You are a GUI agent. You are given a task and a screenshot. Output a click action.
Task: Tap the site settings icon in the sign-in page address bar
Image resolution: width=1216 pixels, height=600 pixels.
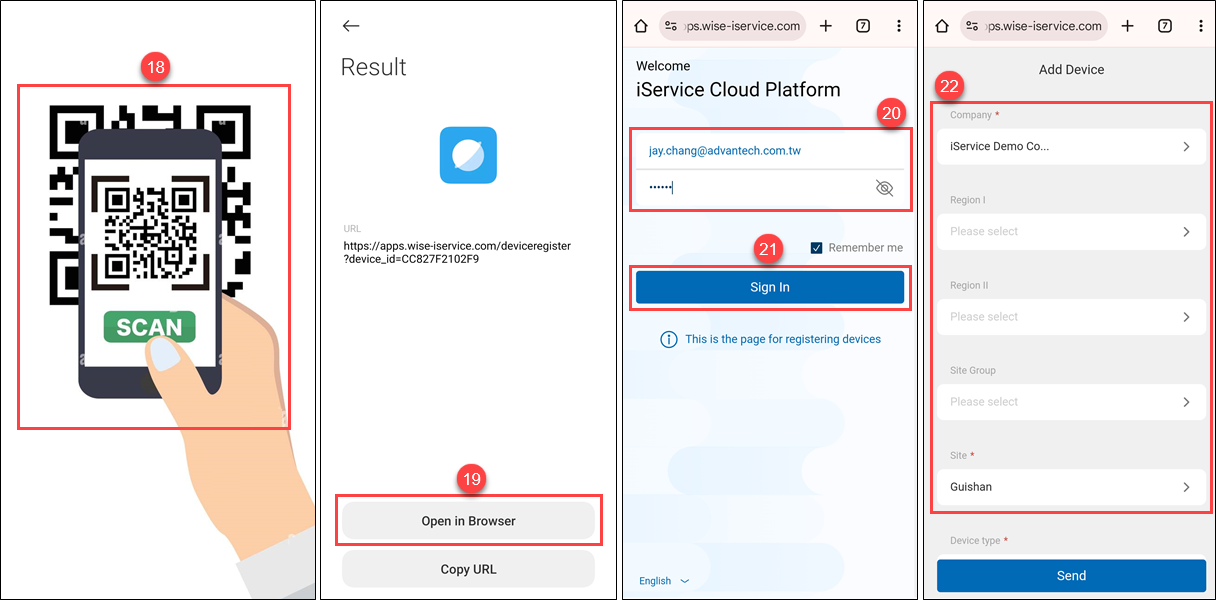(x=671, y=26)
